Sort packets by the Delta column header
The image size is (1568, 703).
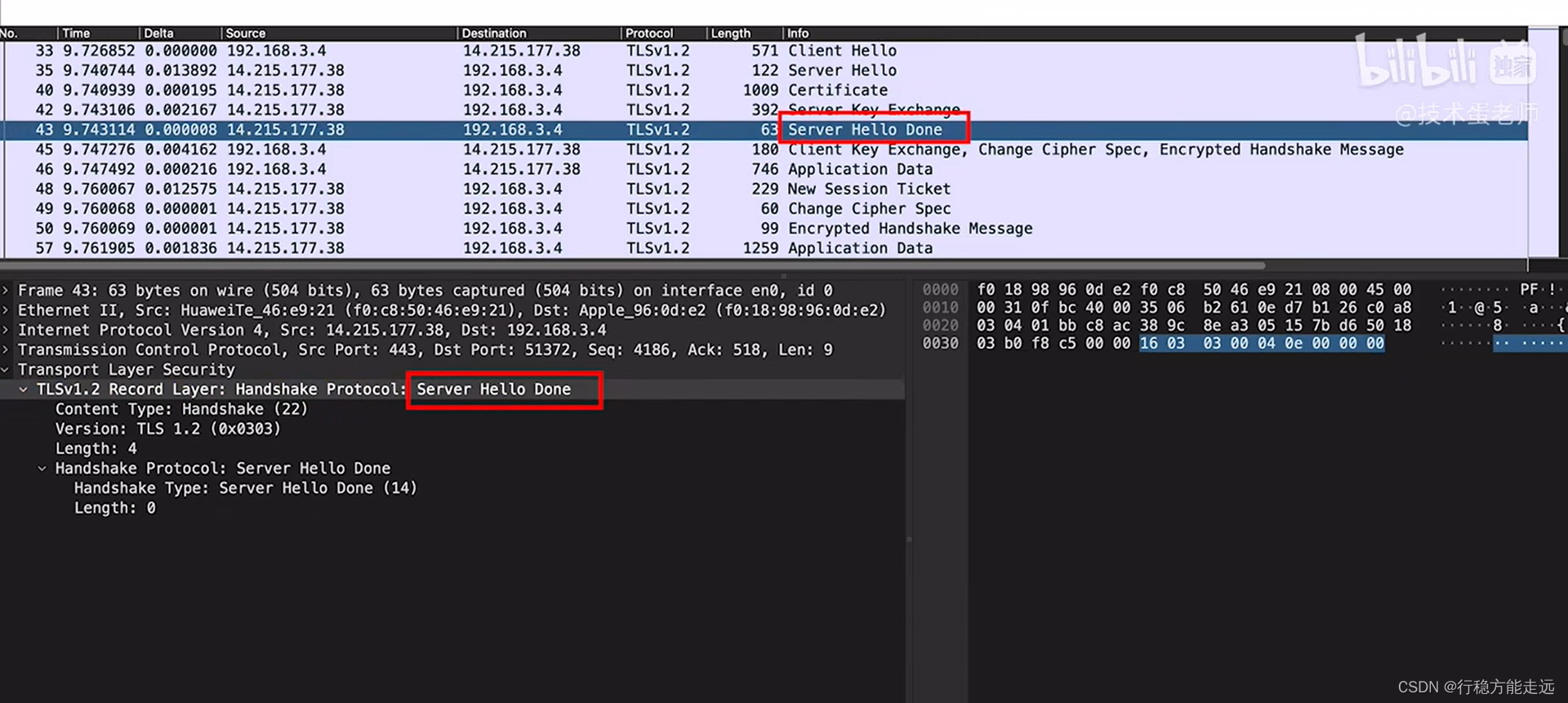pyautogui.click(x=180, y=33)
